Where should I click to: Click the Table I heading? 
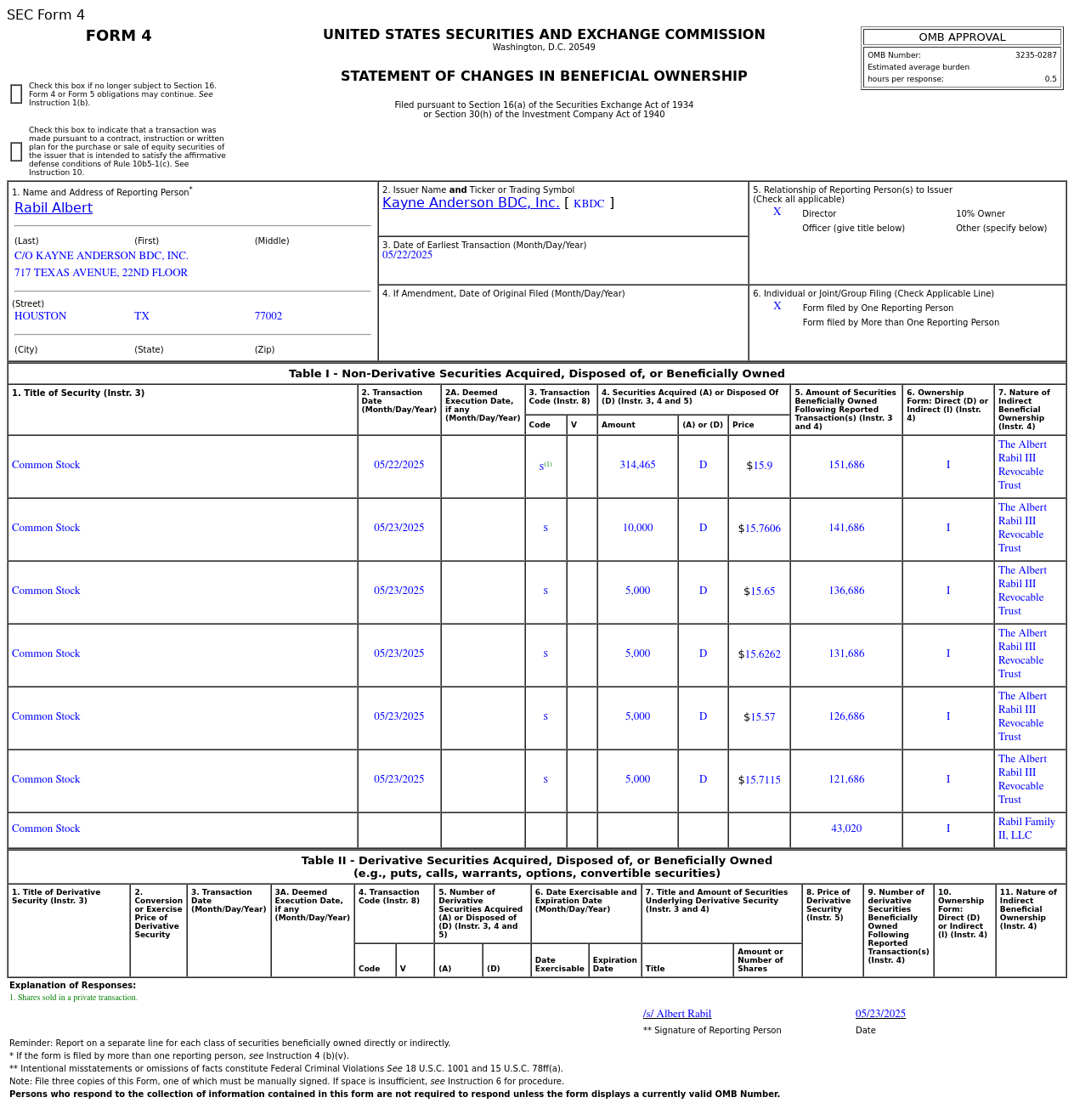click(x=537, y=374)
